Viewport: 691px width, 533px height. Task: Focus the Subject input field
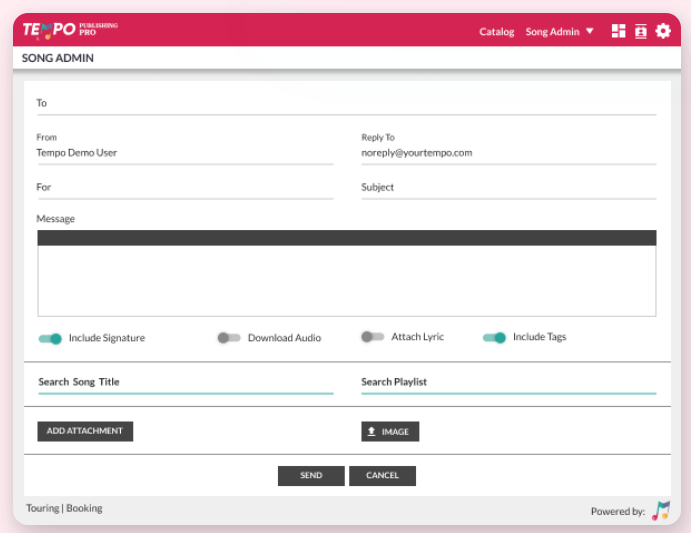509,188
